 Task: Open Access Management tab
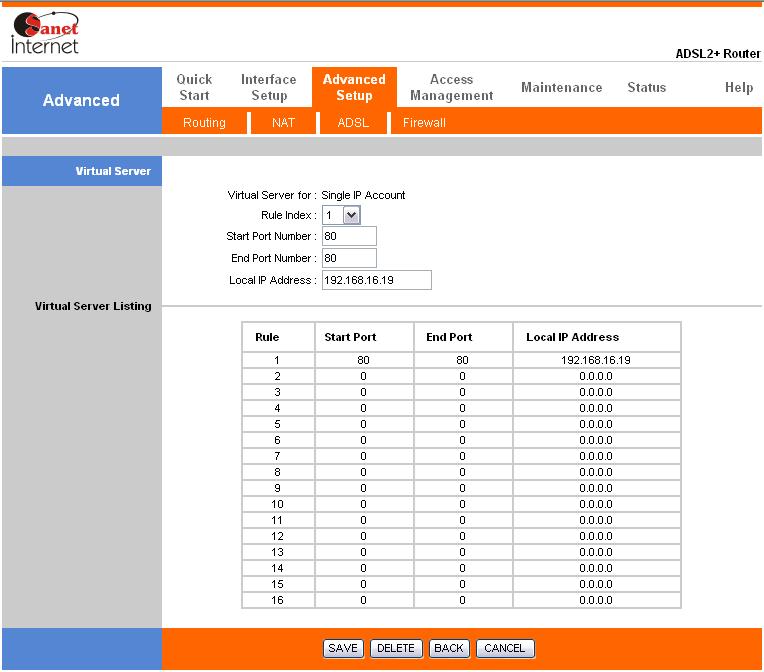coord(452,87)
